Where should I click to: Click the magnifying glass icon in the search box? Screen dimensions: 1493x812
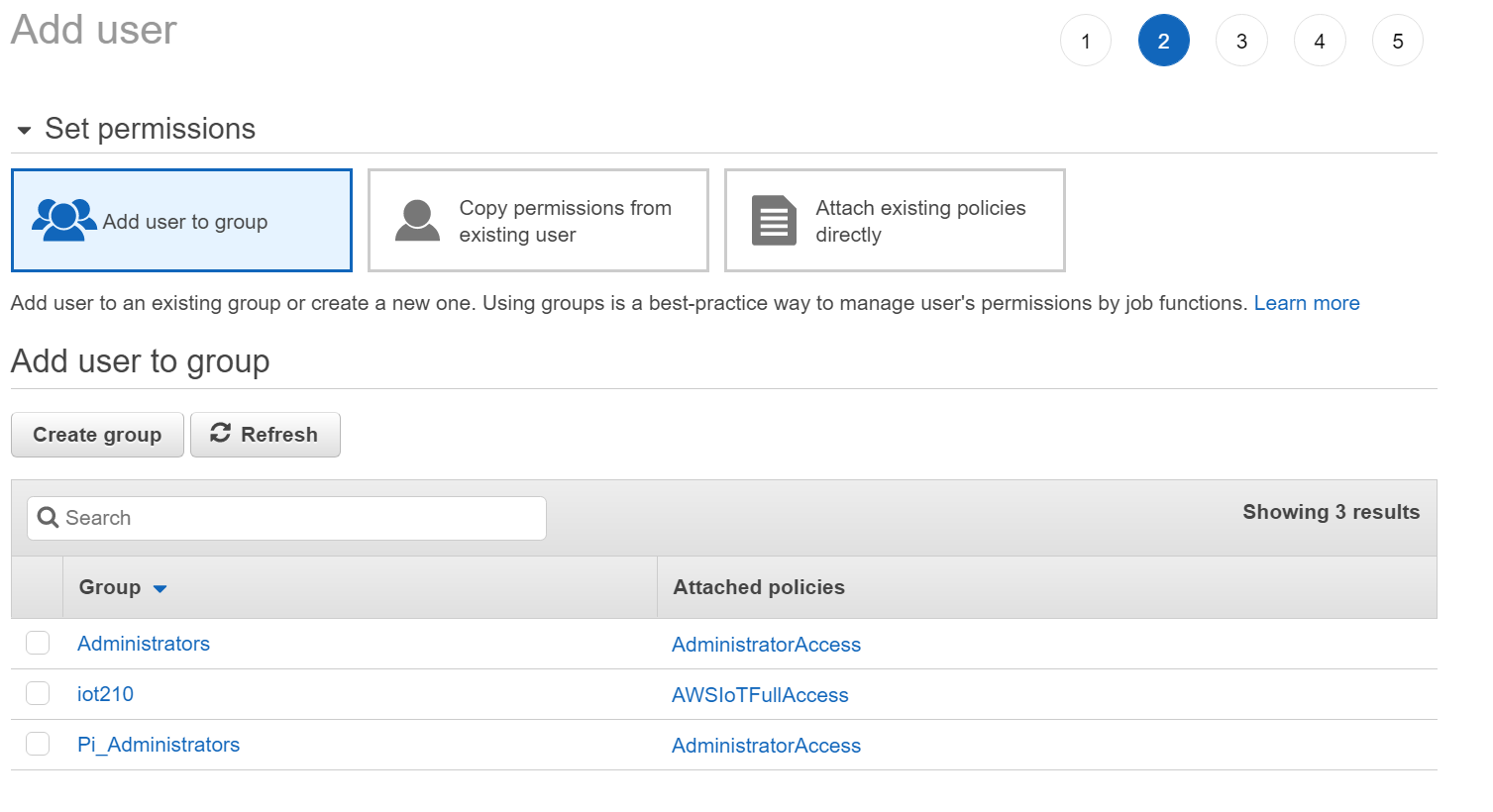48,517
